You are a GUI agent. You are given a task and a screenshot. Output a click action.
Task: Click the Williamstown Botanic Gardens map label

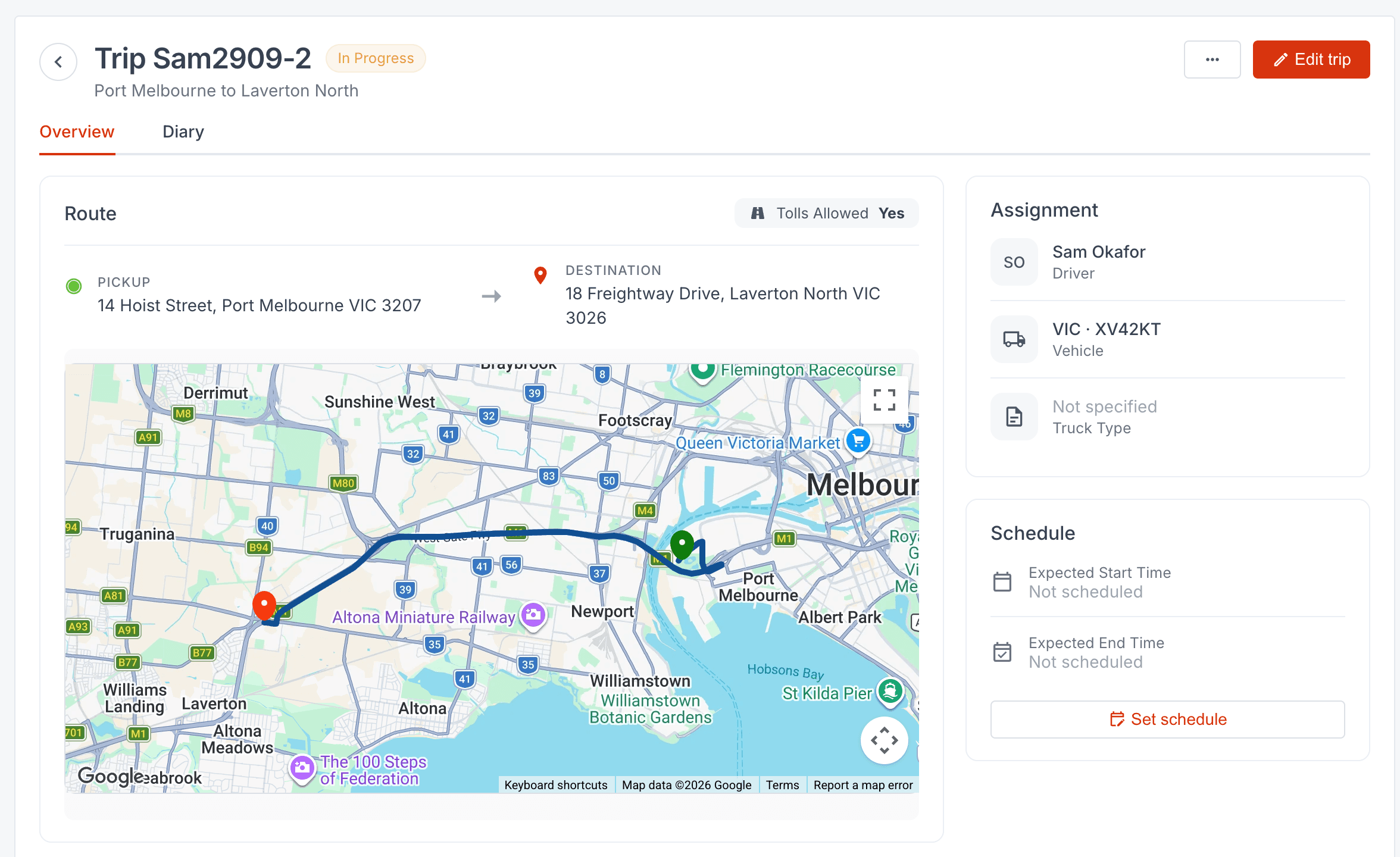tap(650, 709)
